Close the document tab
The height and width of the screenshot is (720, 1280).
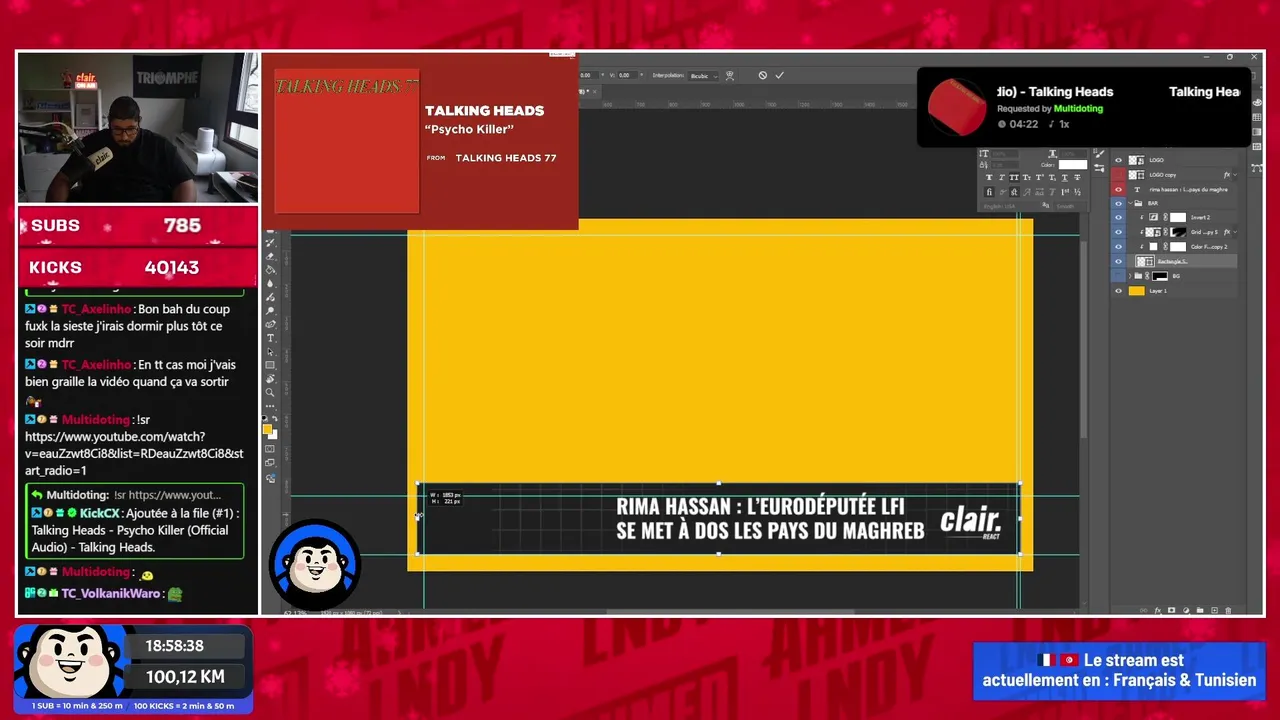tap(594, 92)
